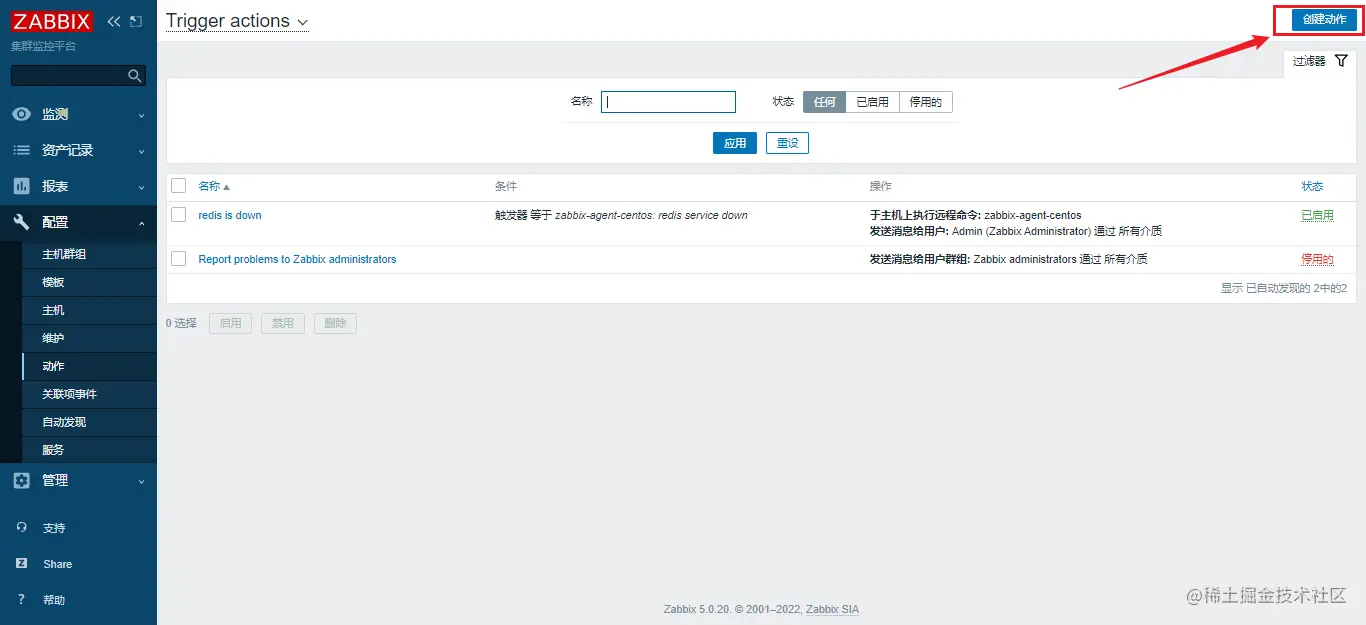Click the question mark icon for 帮助
The image size is (1366, 625).
point(22,599)
